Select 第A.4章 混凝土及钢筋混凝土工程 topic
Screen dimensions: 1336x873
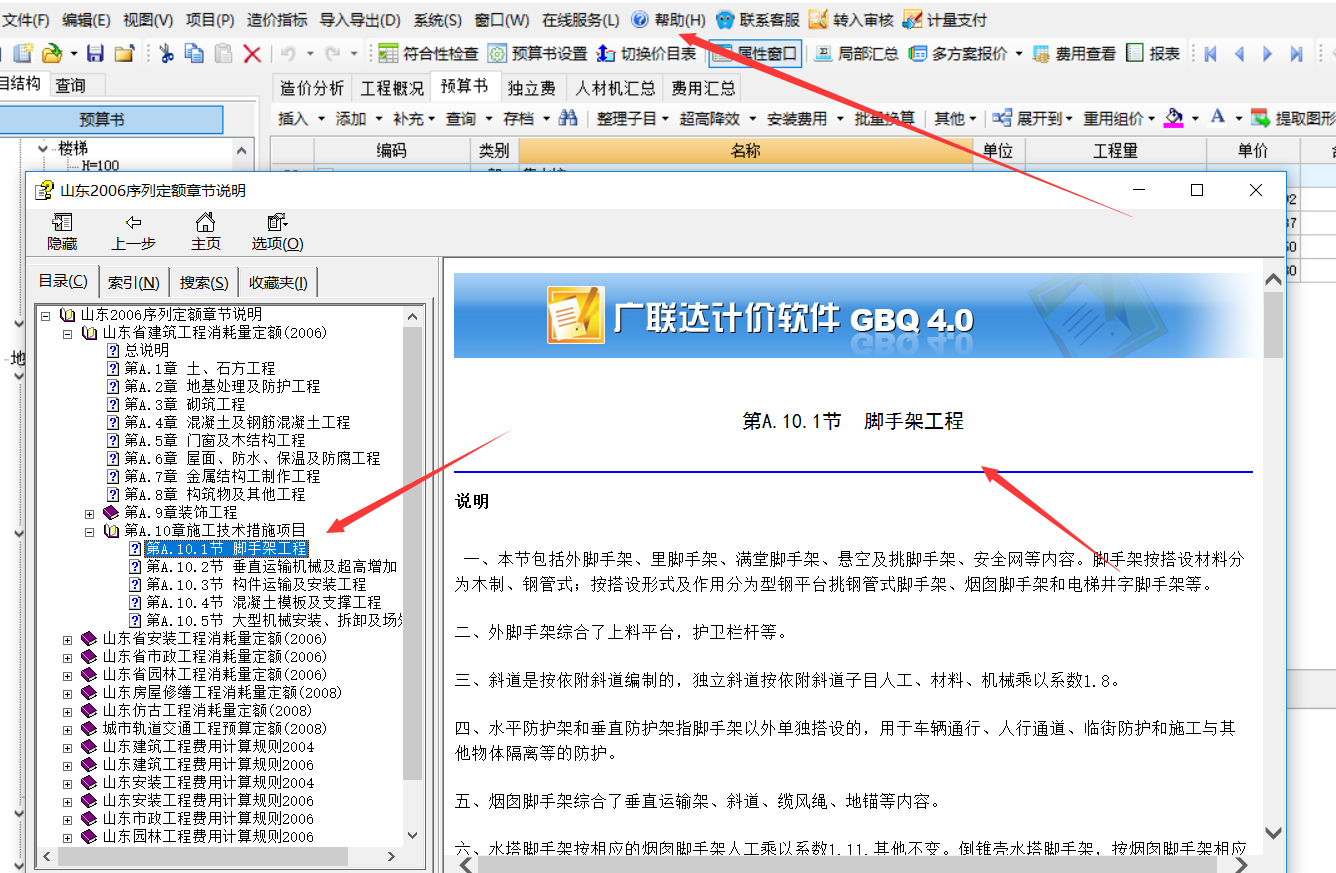[x=227, y=423]
